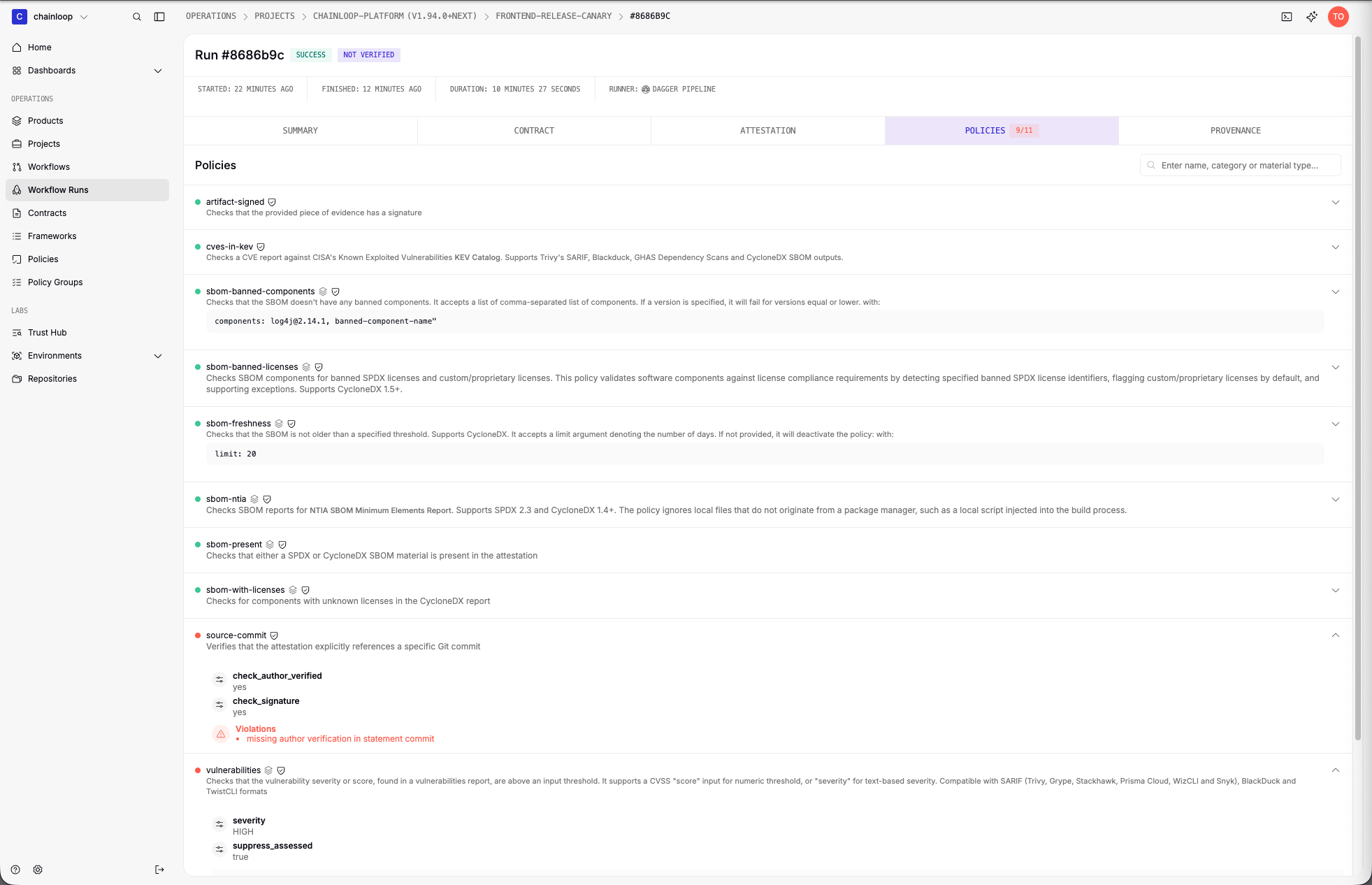Expand the artifact-signed policy row
The height and width of the screenshot is (885, 1372).
[1336, 203]
